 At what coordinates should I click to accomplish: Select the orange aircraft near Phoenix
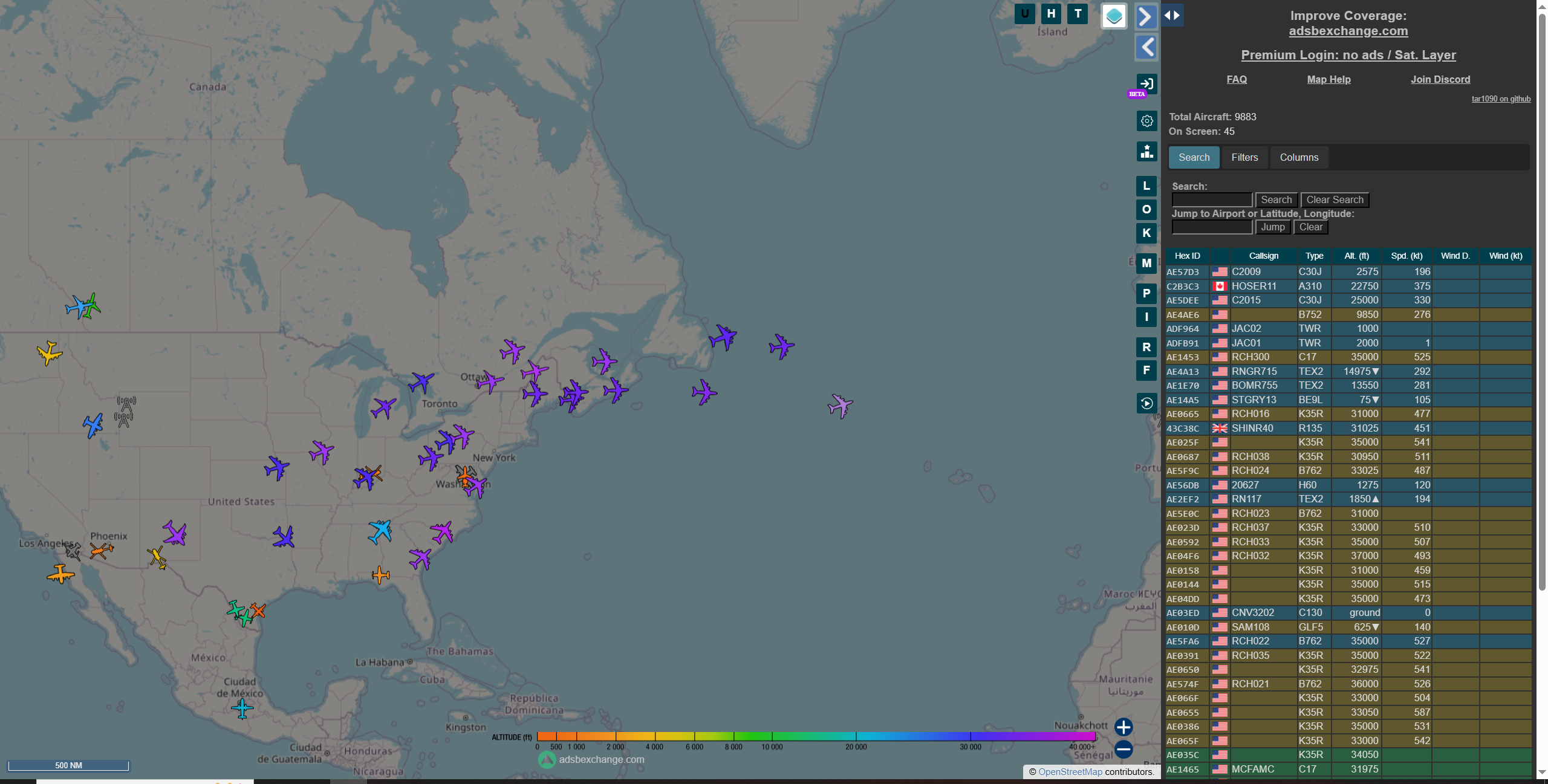(101, 550)
